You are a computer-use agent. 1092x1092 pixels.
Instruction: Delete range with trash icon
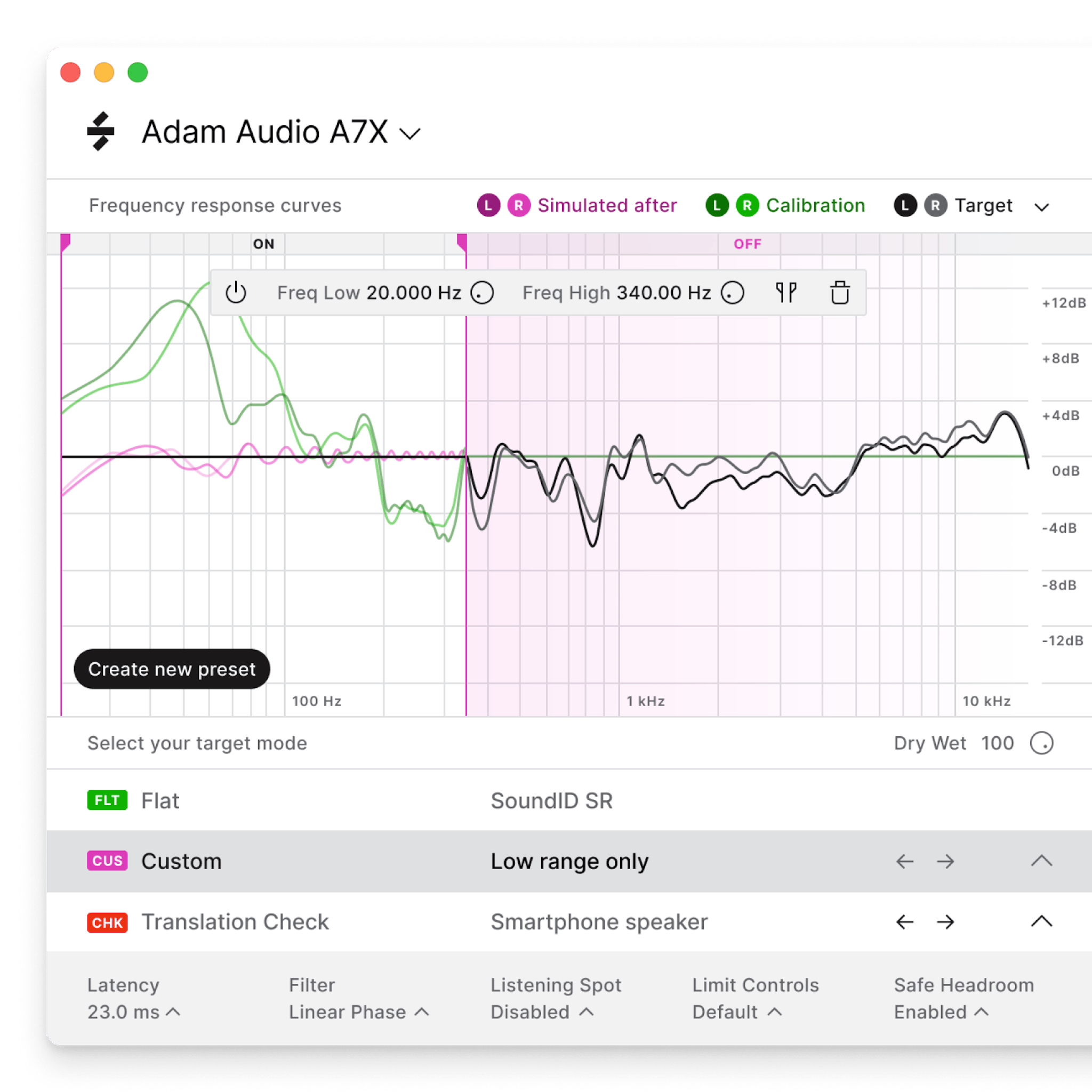[x=839, y=293]
